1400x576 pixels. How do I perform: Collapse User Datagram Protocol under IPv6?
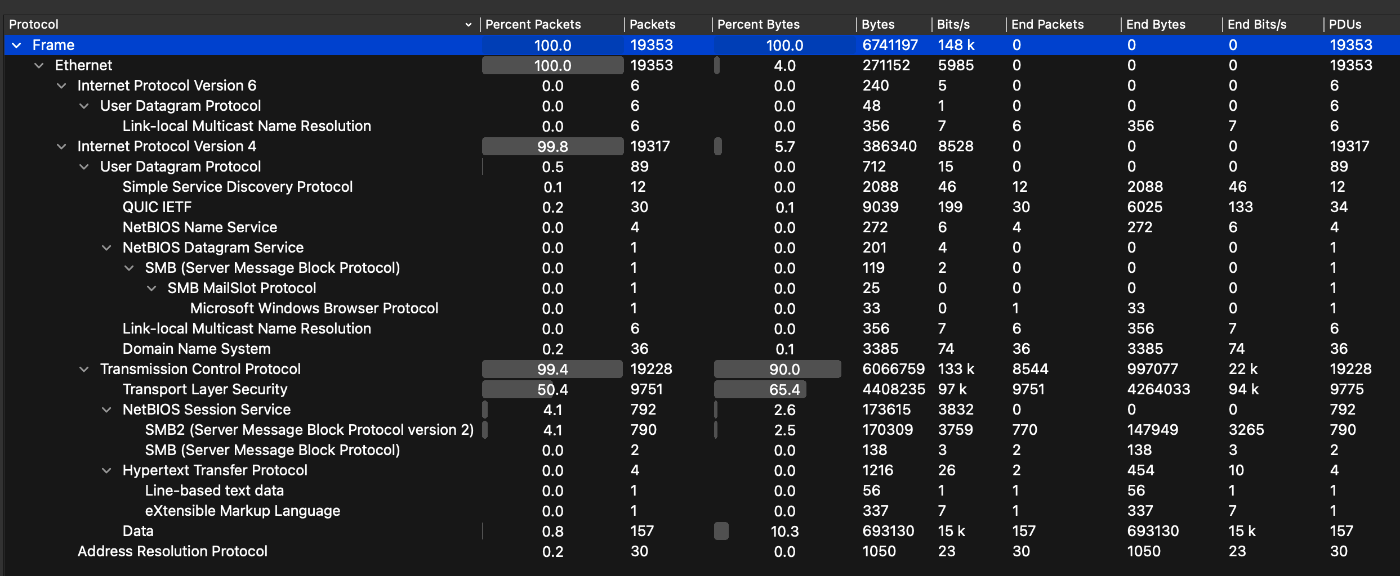coord(84,106)
